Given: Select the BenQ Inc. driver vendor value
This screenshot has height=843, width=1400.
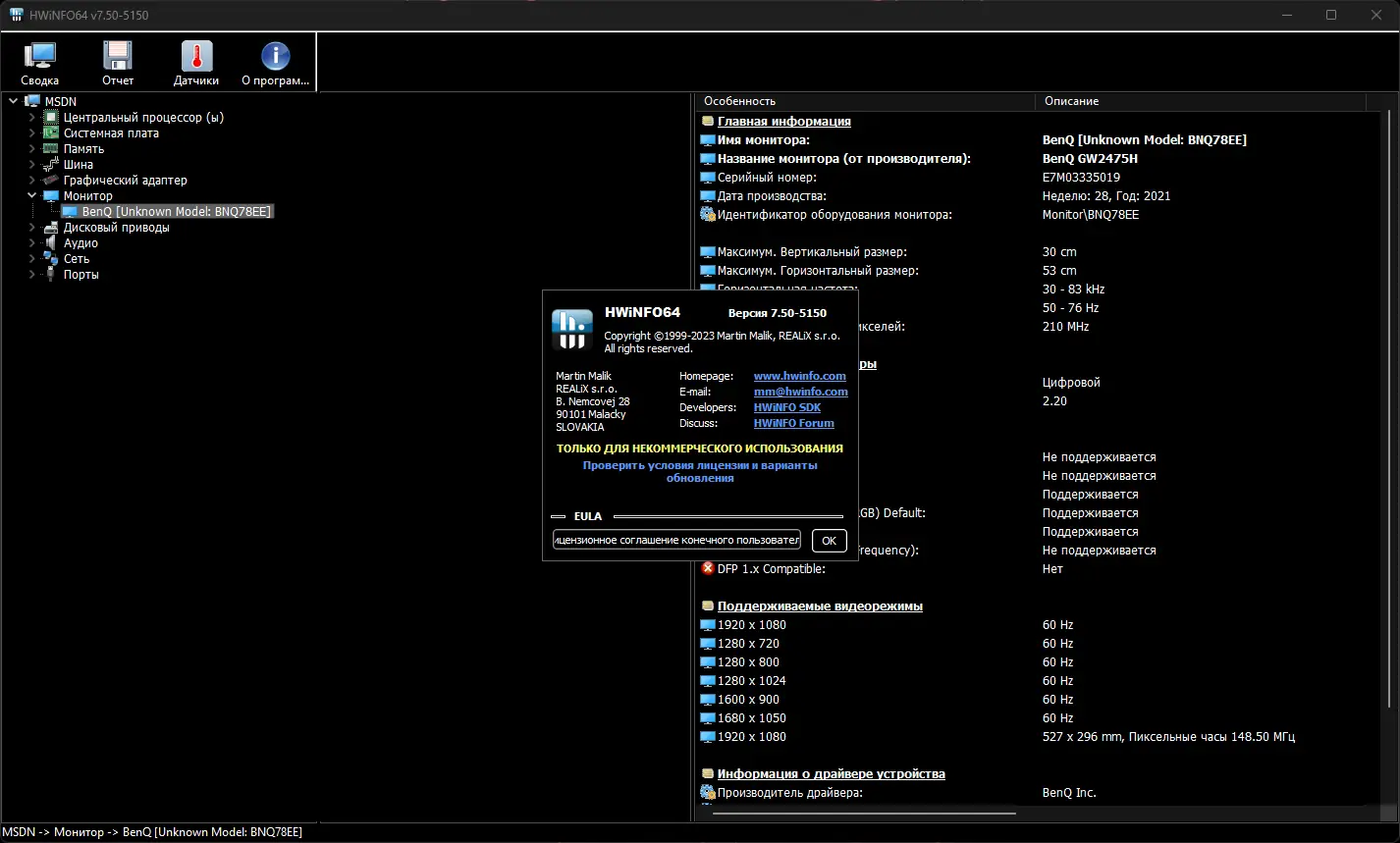Looking at the screenshot, I should [x=1069, y=793].
